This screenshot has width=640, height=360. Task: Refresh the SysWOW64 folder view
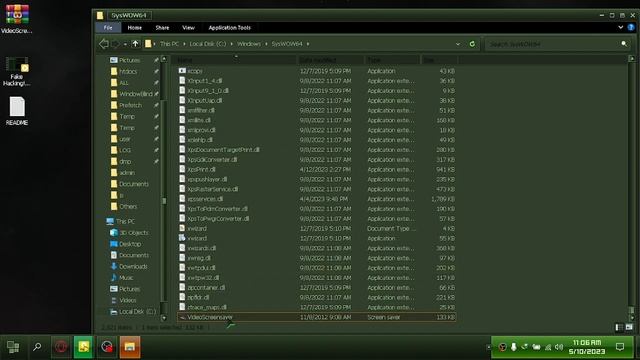pyautogui.click(x=472, y=44)
